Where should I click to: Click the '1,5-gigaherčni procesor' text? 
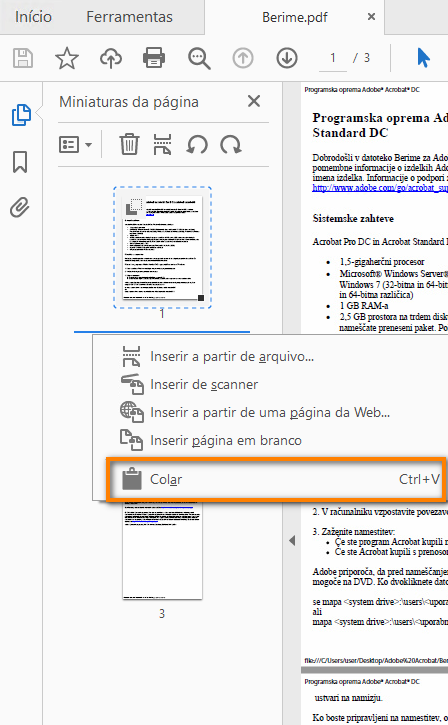[382, 262]
